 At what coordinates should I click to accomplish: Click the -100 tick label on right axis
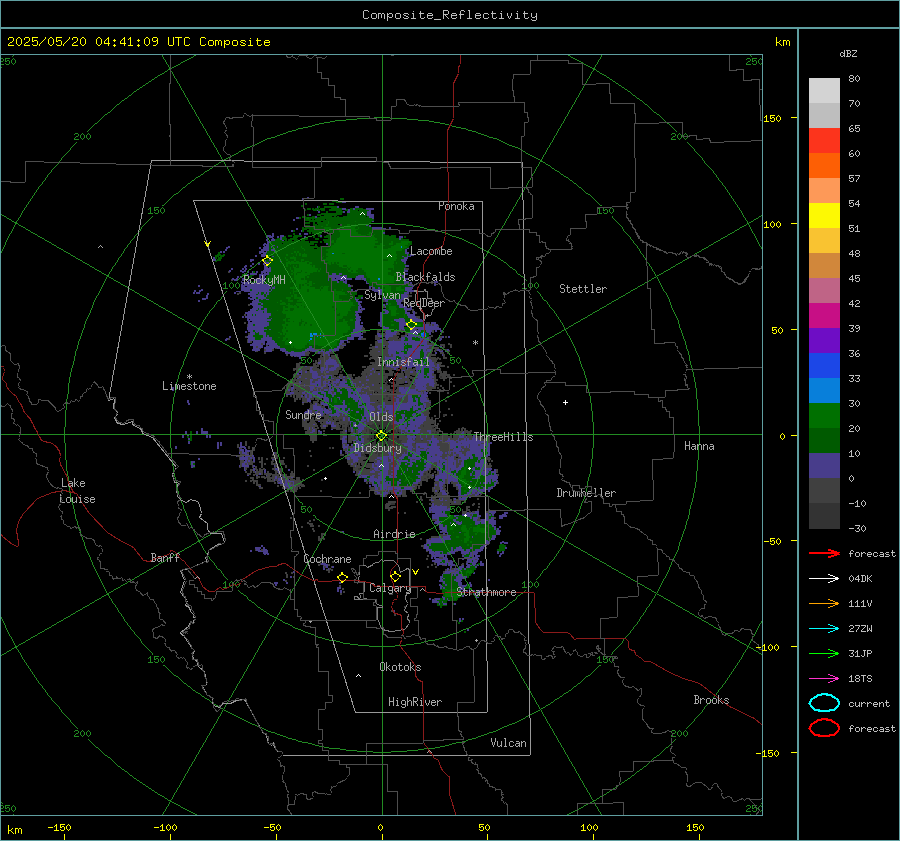(769, 647)
